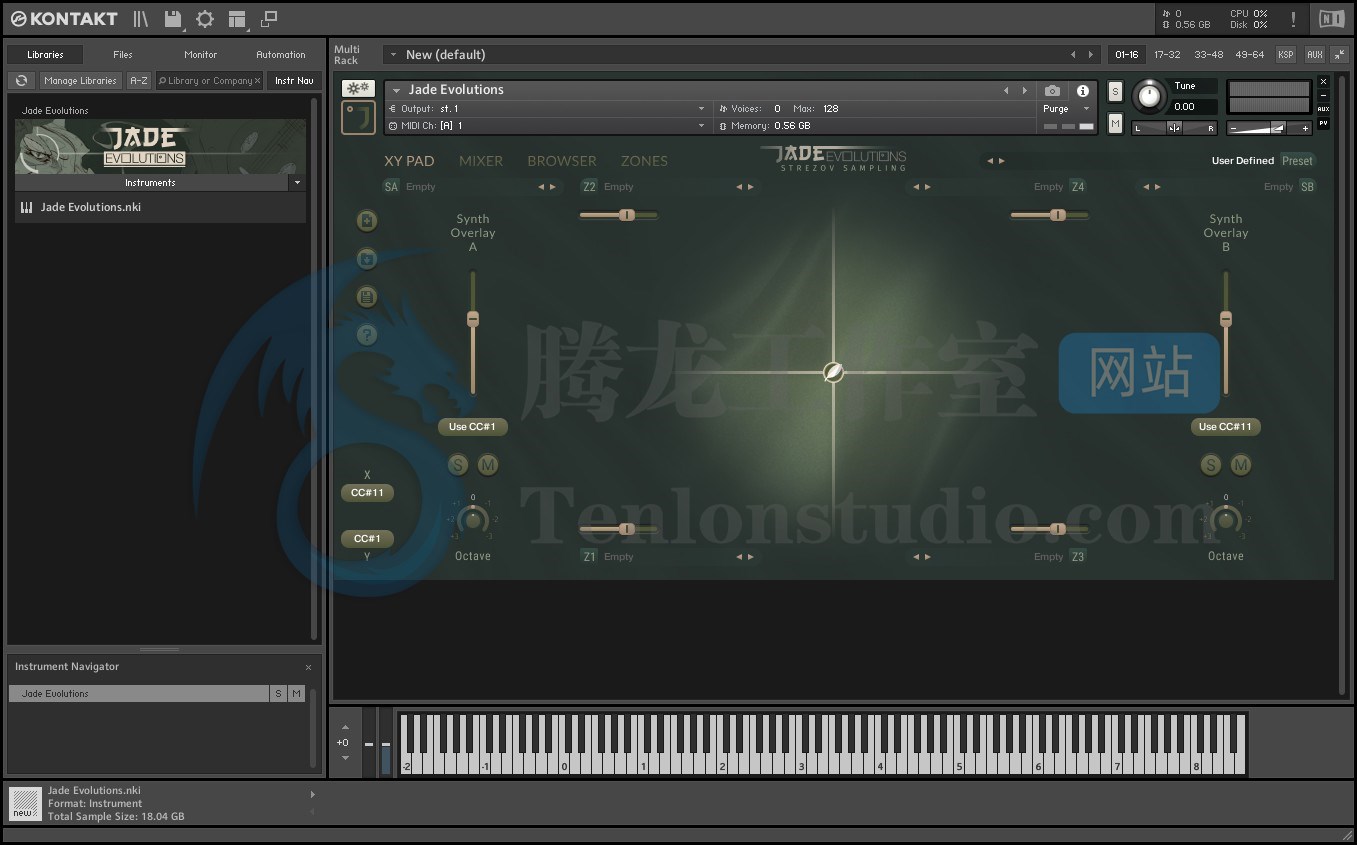Click Manage Libraries button
The image size is (1357, 845).
coord(81,81)
